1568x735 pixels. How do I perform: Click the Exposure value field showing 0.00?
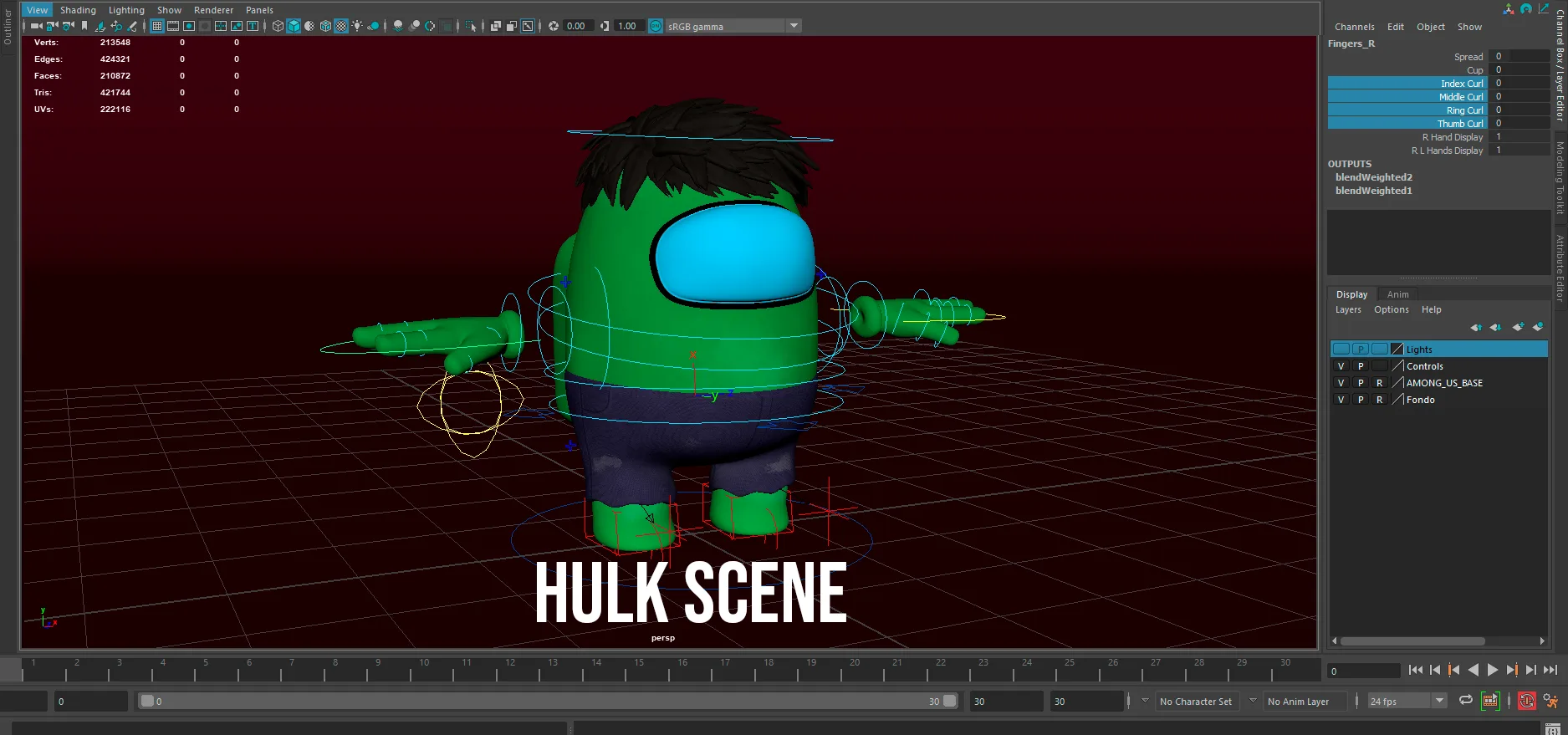[x=577, y=26]
